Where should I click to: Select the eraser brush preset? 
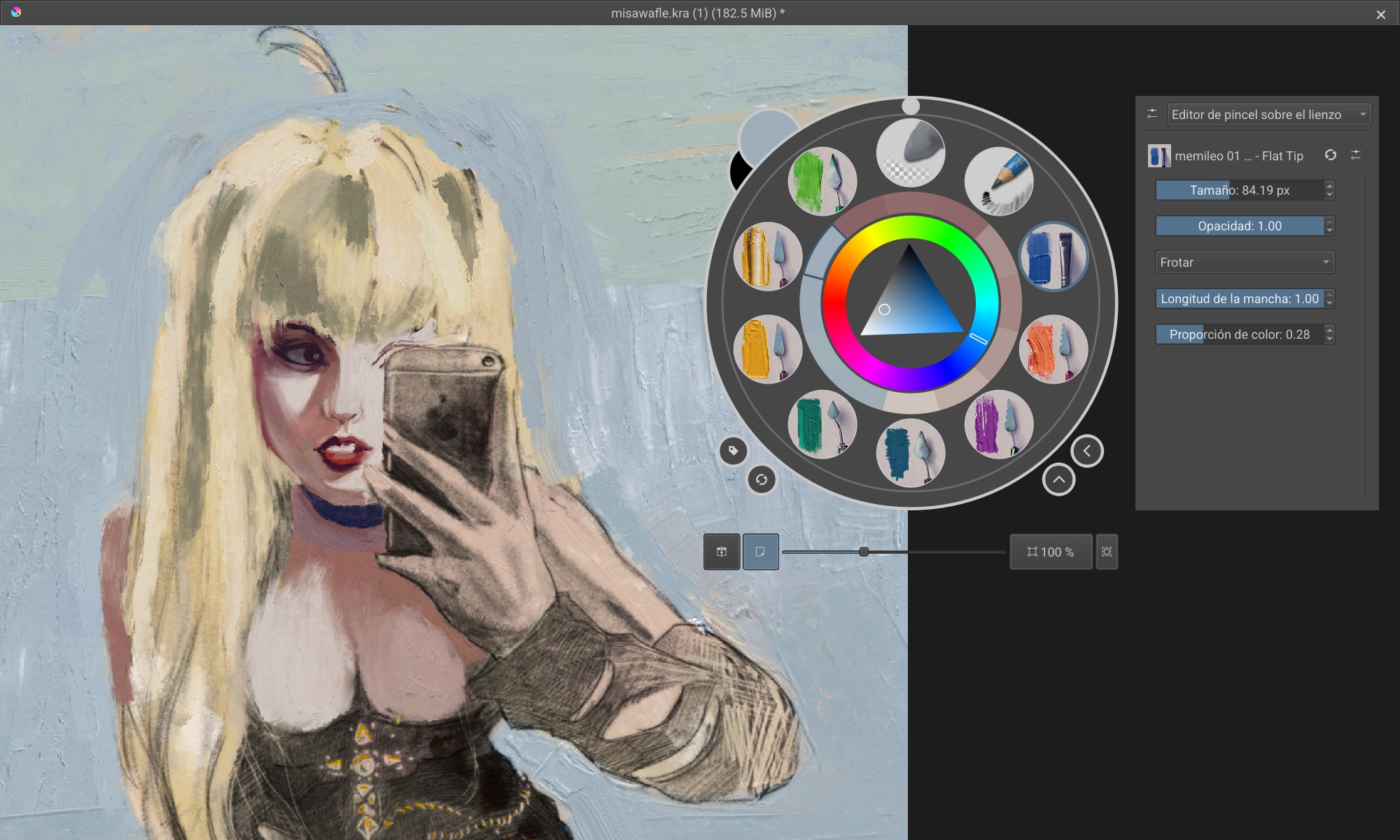tap(910, 153)
